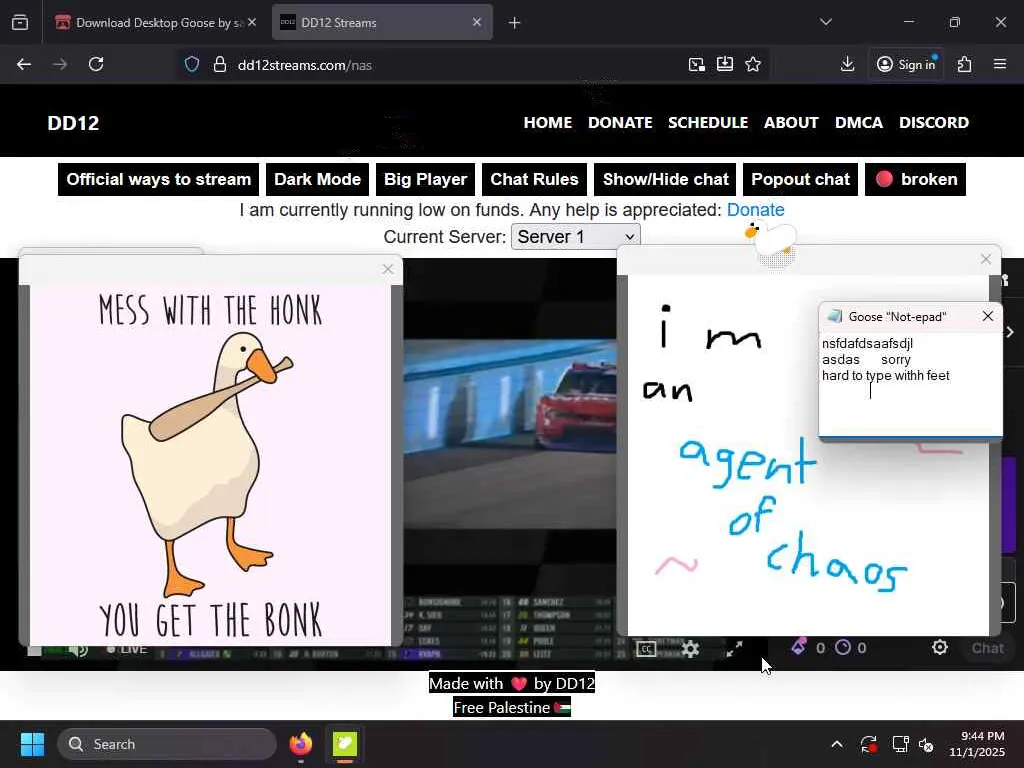1024x768 pixels.
Task: Expand the list all tabs chevron
Action: (x=826, y=22)
